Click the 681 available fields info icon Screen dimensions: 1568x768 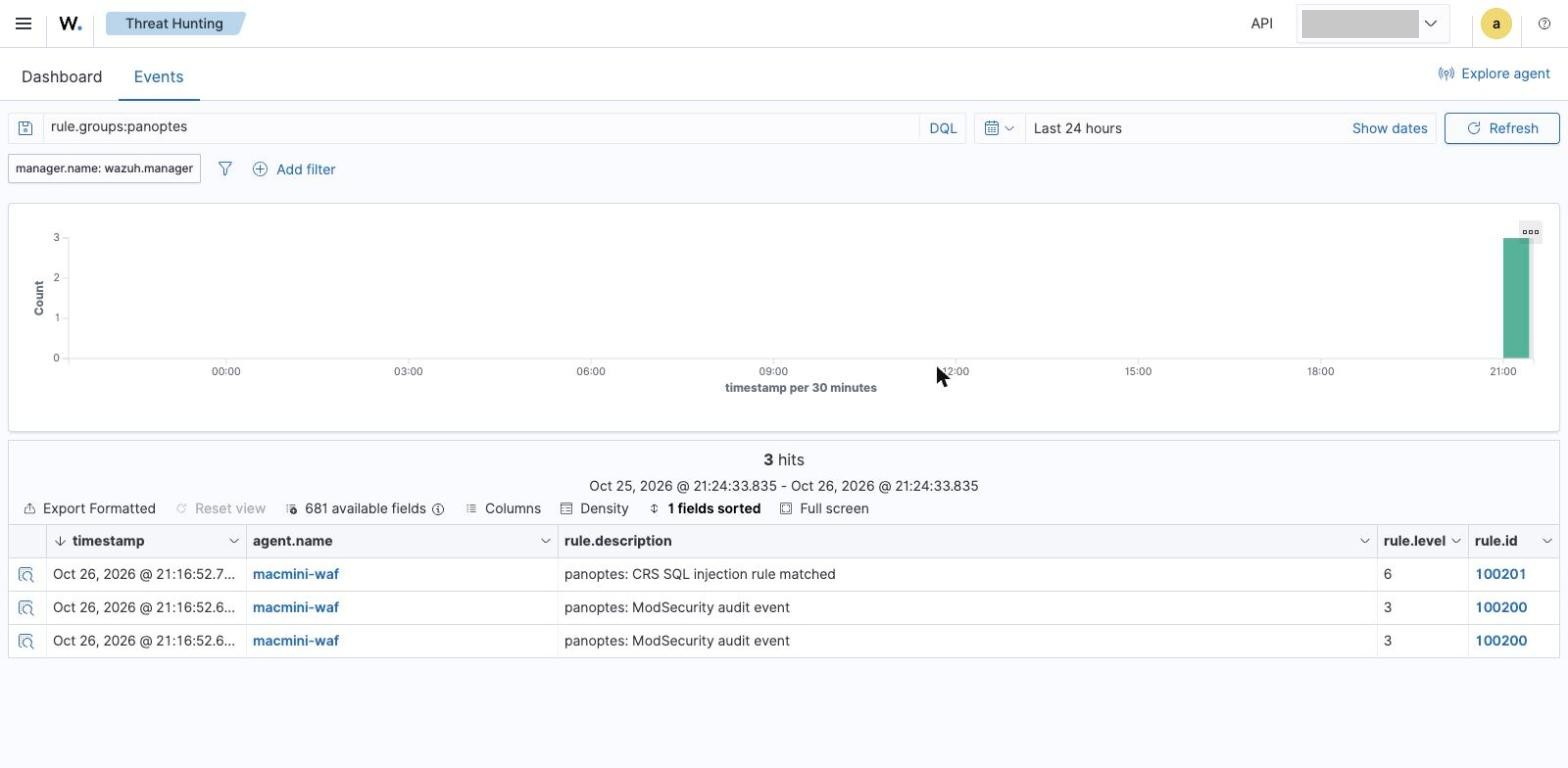[x=438, y=509]
